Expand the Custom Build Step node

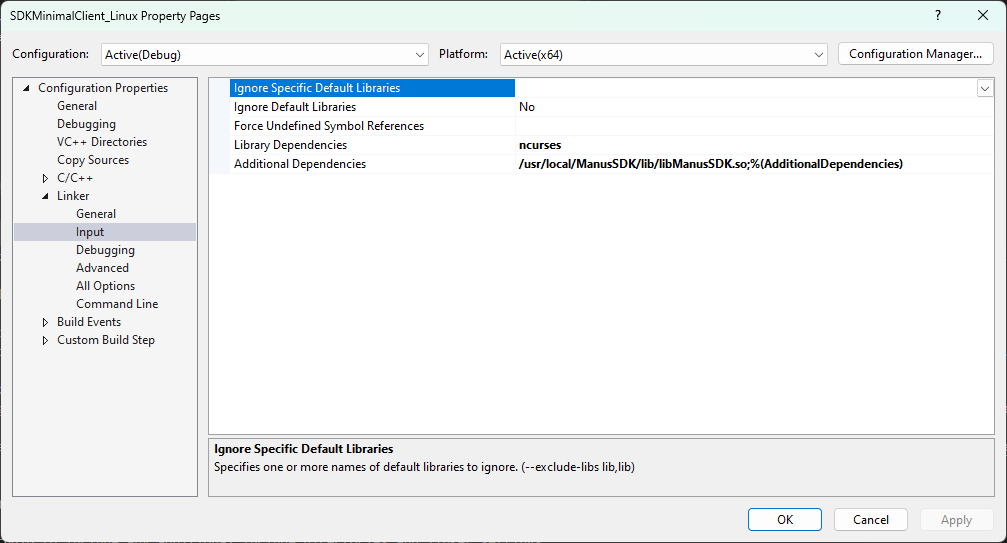[46, 340]
